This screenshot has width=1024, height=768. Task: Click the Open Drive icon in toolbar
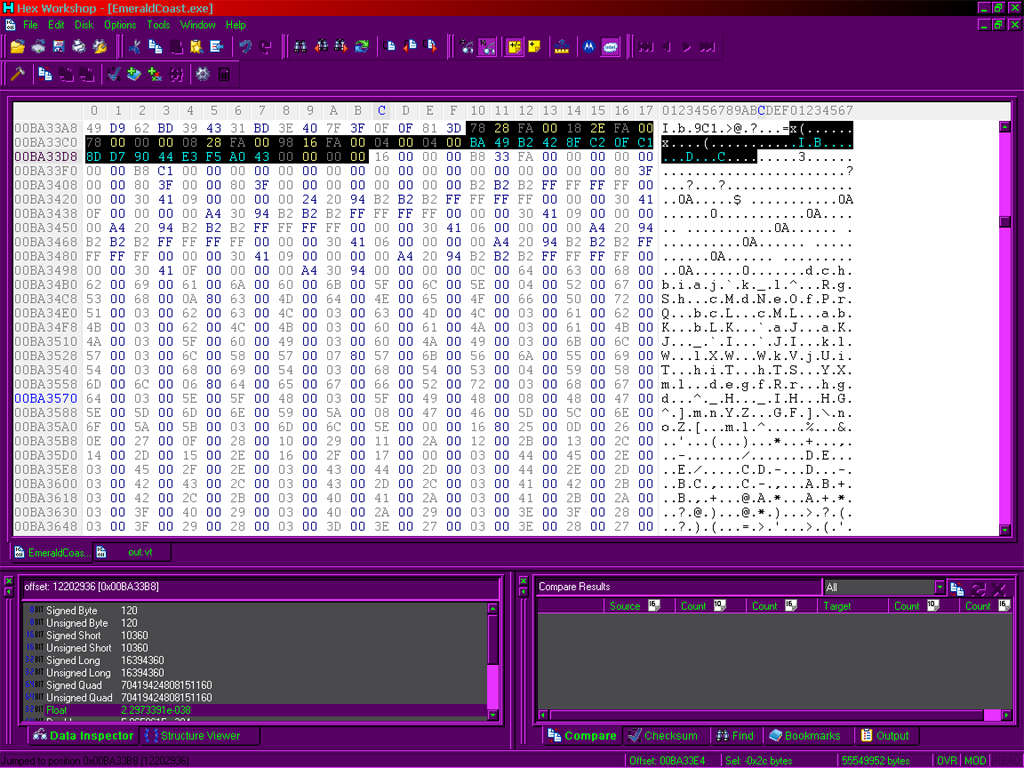(39, 47)
